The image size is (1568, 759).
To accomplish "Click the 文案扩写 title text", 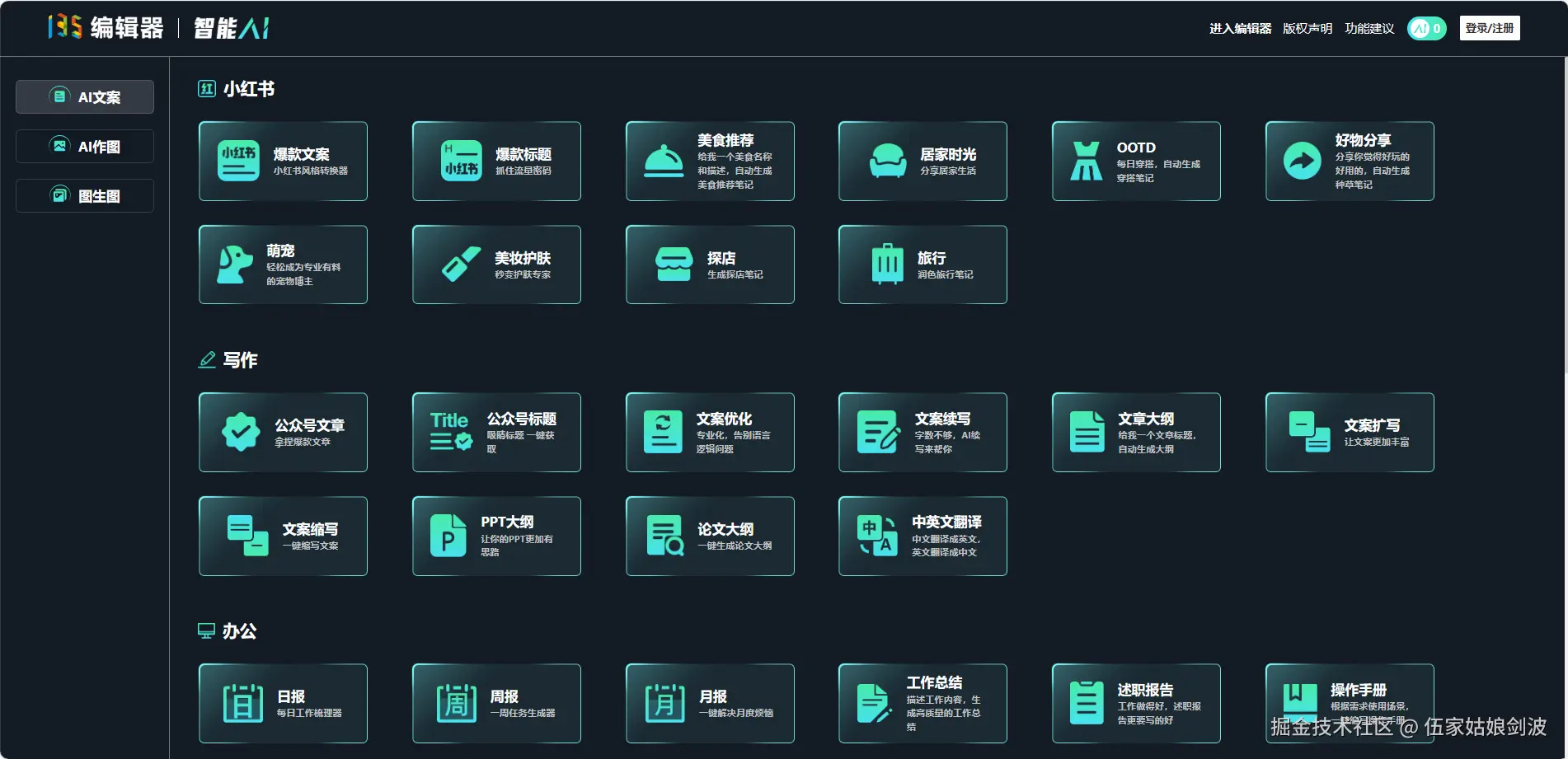I will tap(1373, 425).
